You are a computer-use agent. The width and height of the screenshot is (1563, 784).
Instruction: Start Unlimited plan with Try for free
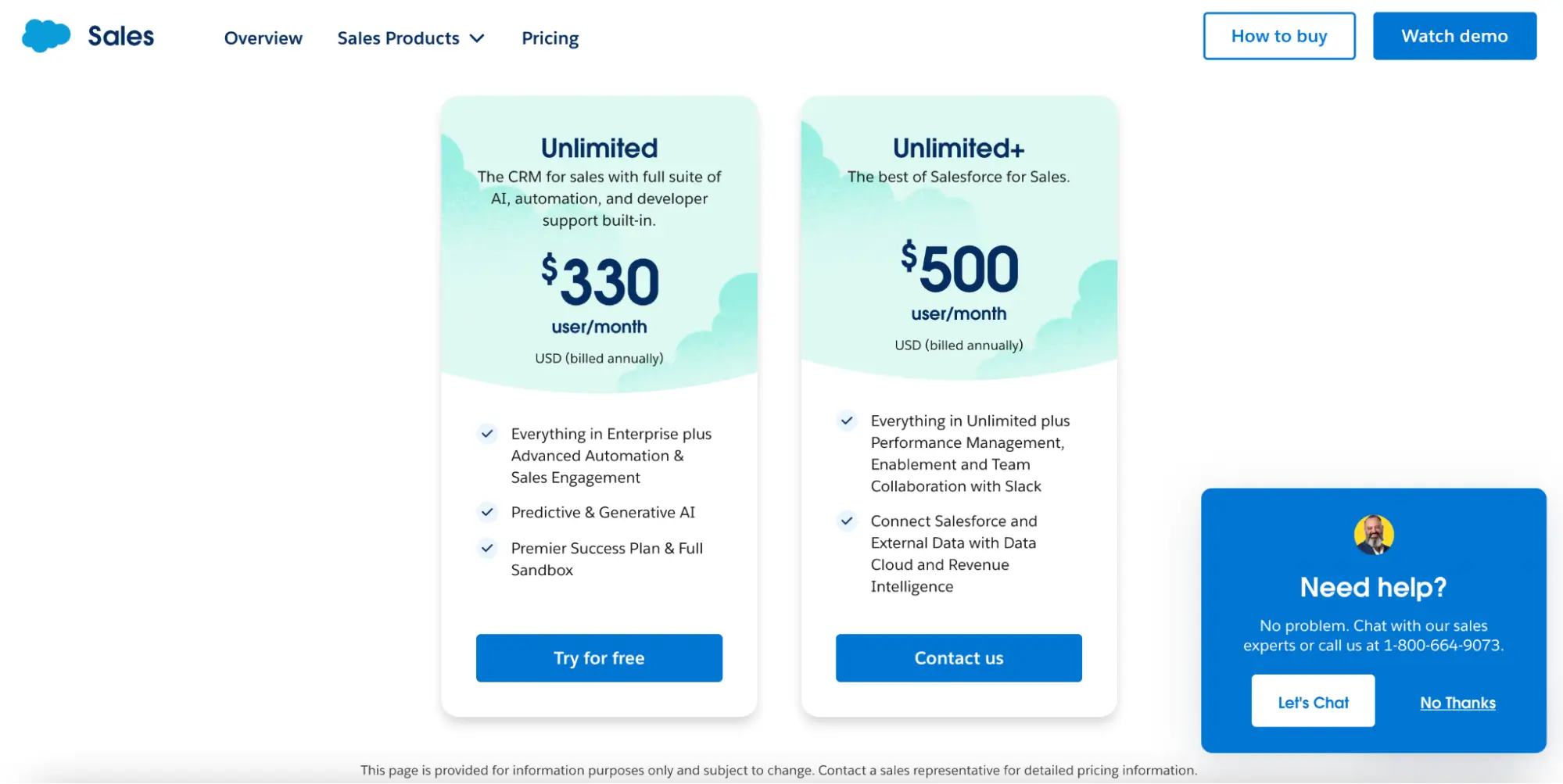pos(599,658)
